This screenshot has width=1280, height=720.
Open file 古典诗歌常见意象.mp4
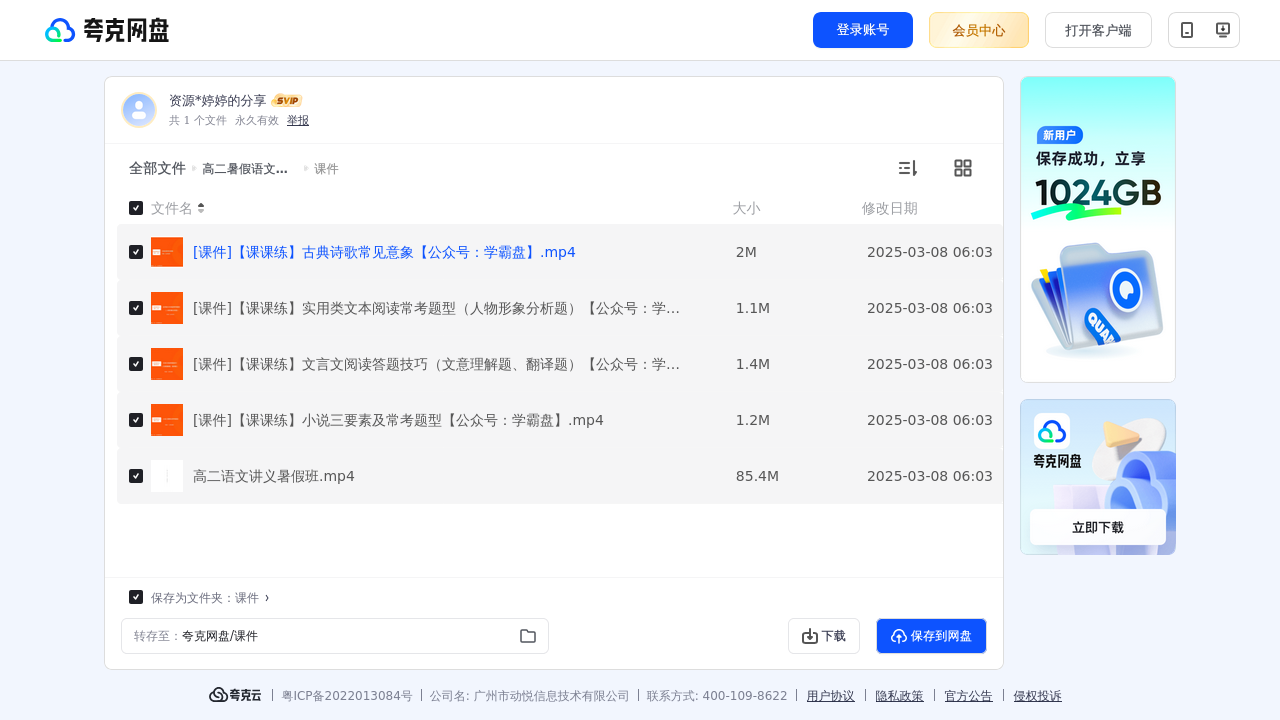click(x=384, y=252)
